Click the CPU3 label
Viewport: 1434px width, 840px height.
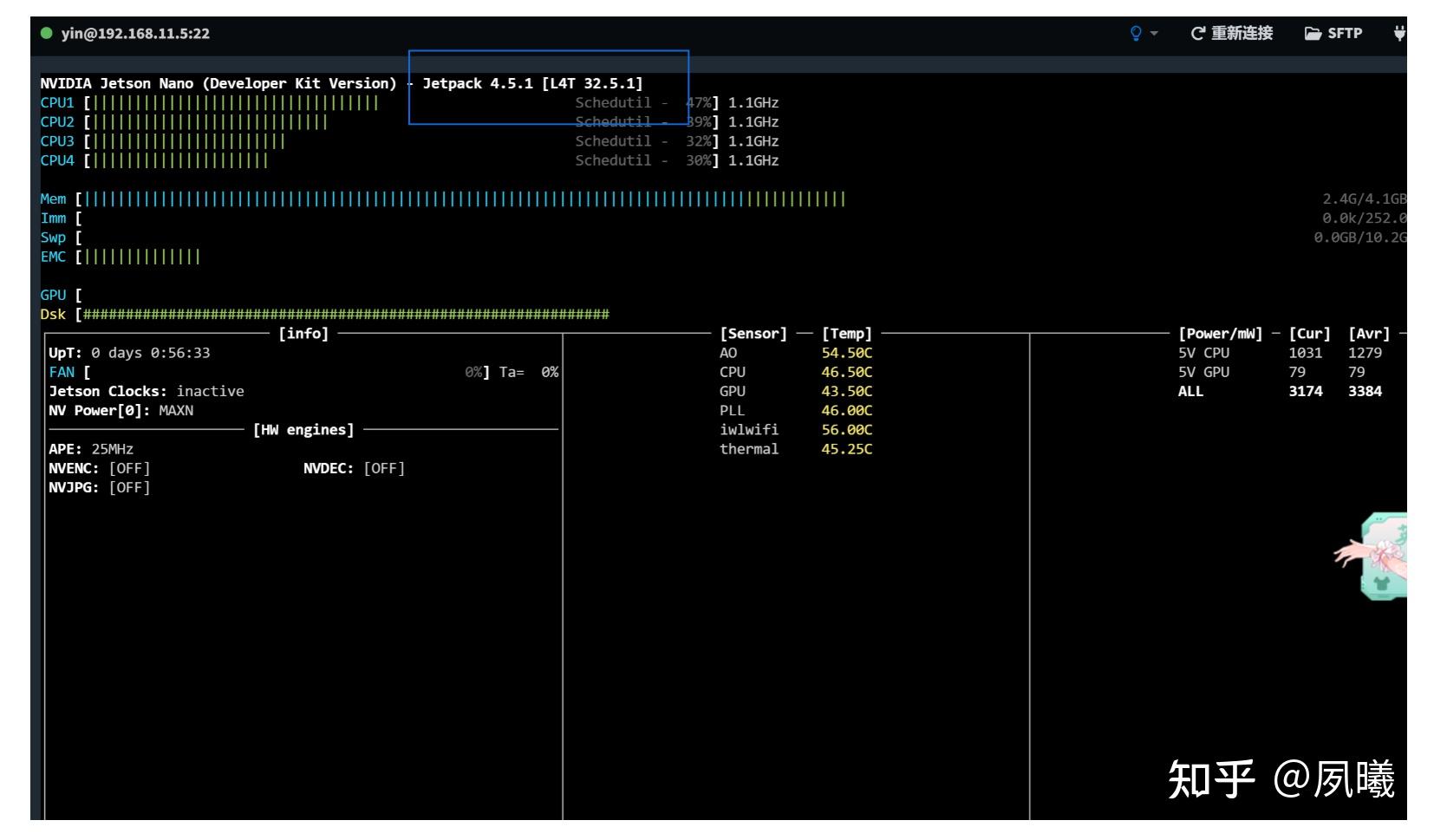coord(57,141)
